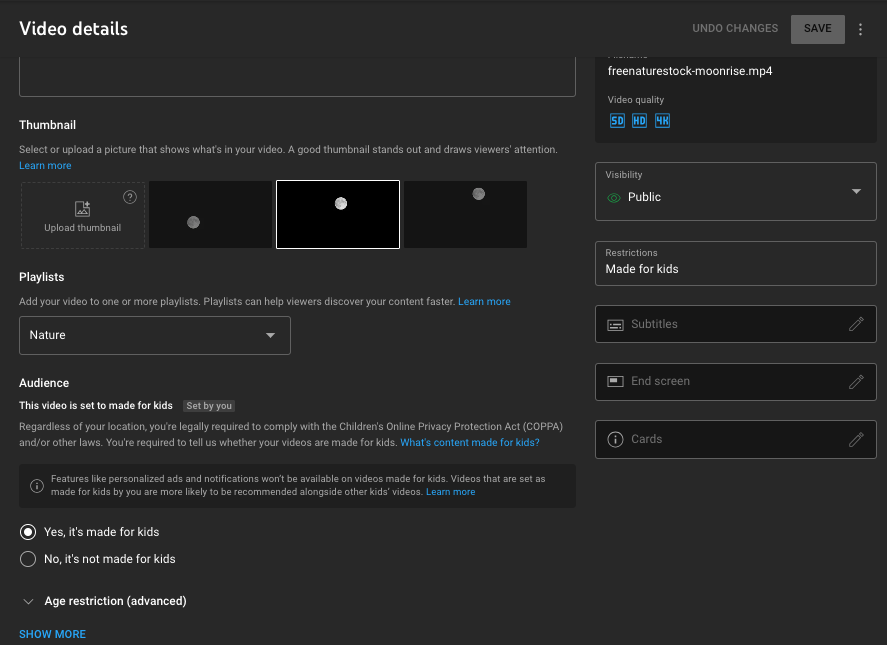
Task: Click the thumbnail help question mark icon
Action: click(130, 197)
